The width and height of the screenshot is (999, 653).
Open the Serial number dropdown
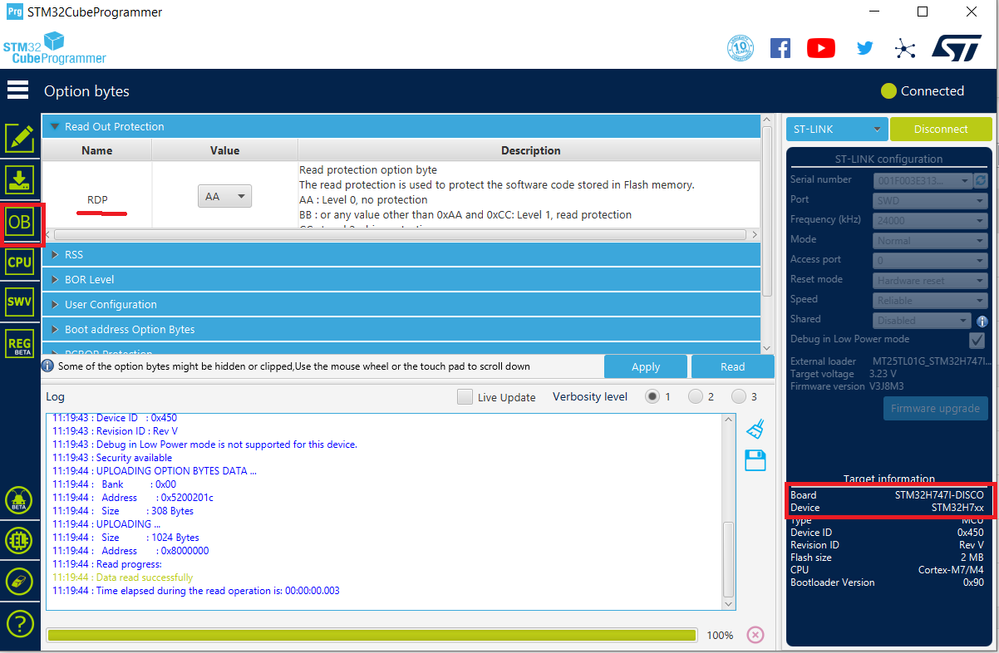[x=923, y=180]
